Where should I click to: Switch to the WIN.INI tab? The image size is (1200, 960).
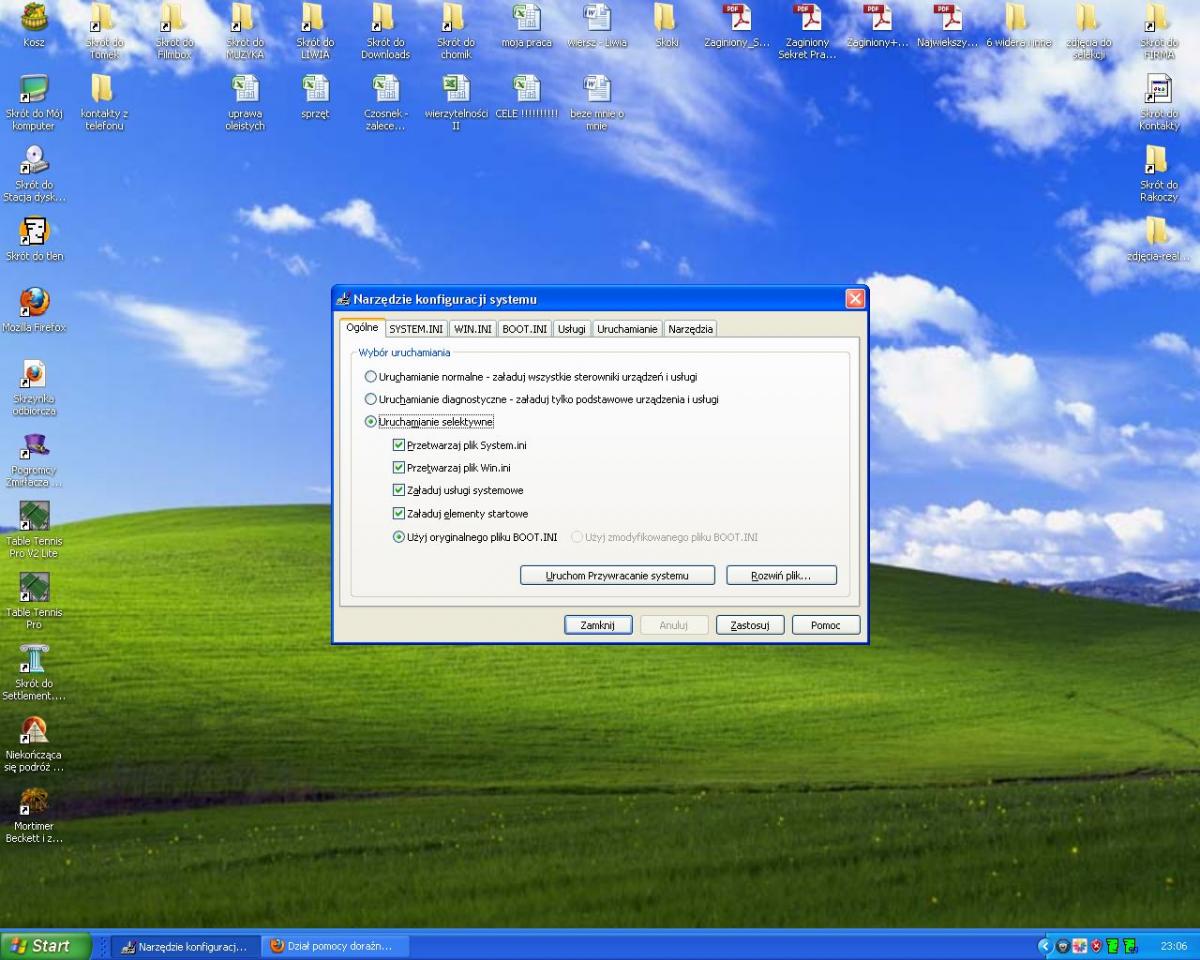(x=472, y=329)
